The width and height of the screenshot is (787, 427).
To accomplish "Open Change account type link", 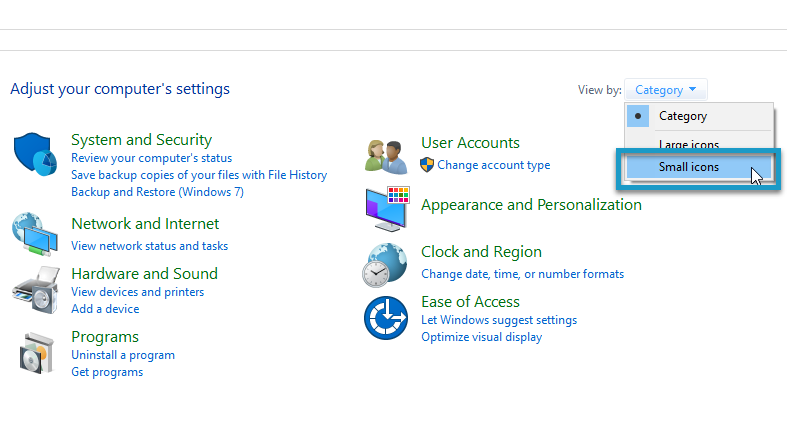I will coord(493,165).
